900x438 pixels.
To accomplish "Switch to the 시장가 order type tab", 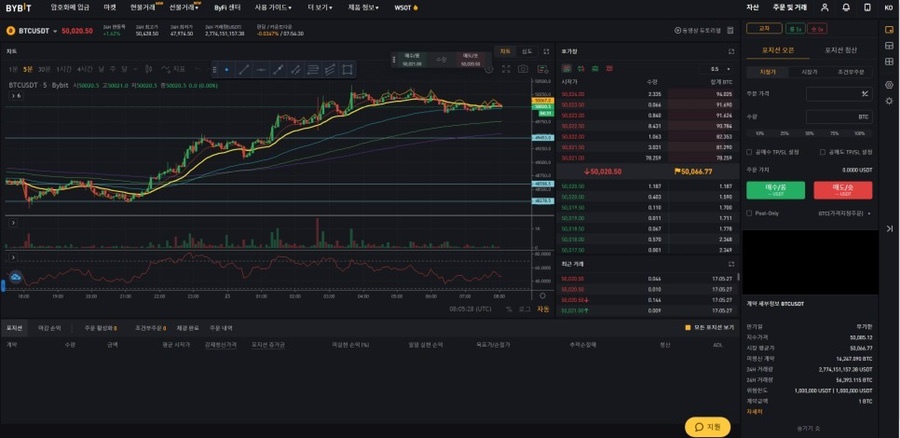I will coord(808,72).
